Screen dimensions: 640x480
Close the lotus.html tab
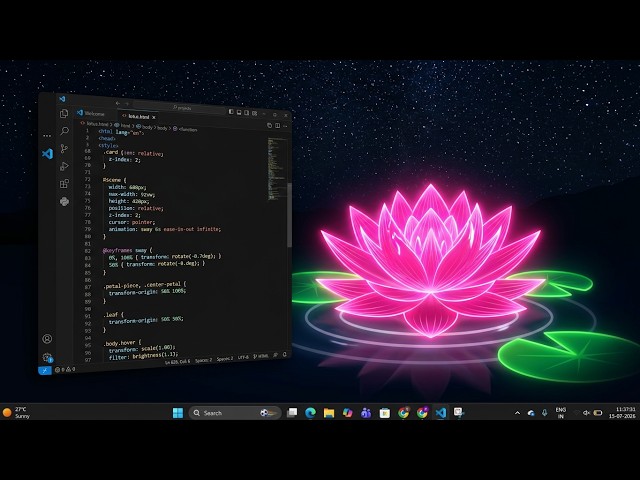(x=154, y=117)
